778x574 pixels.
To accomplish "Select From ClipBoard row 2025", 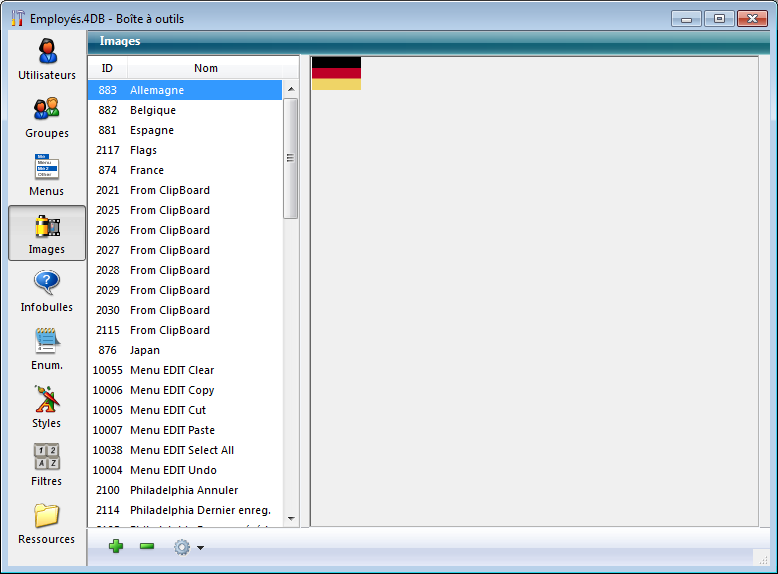I will click(x=185, y=210).
